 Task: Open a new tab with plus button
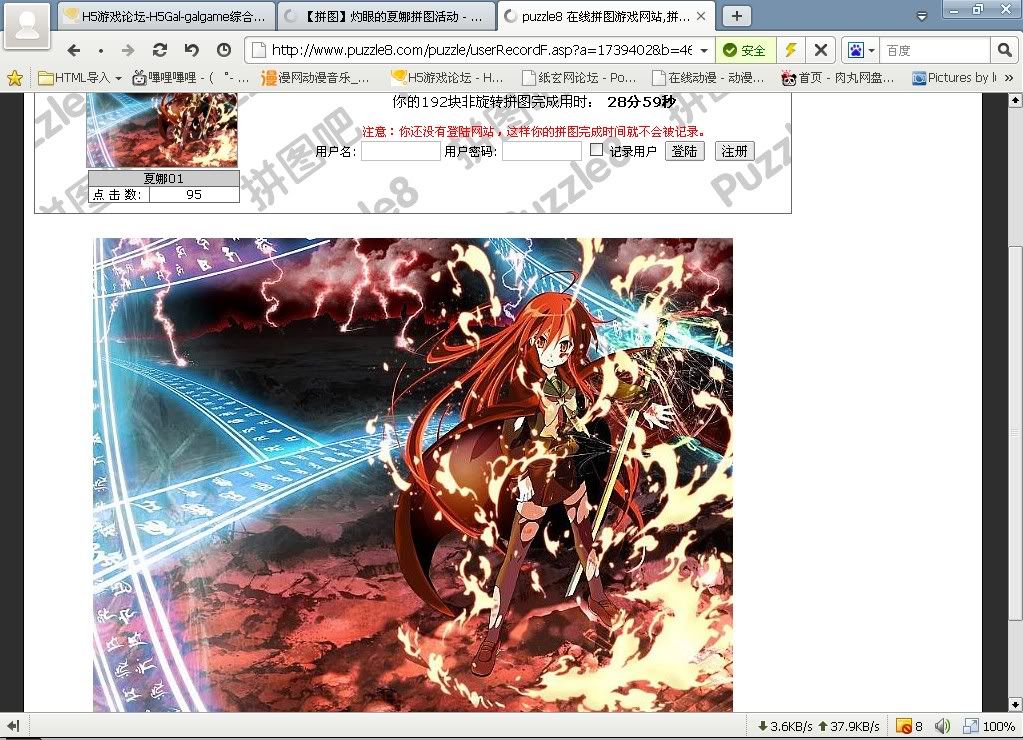pos(737,16)
